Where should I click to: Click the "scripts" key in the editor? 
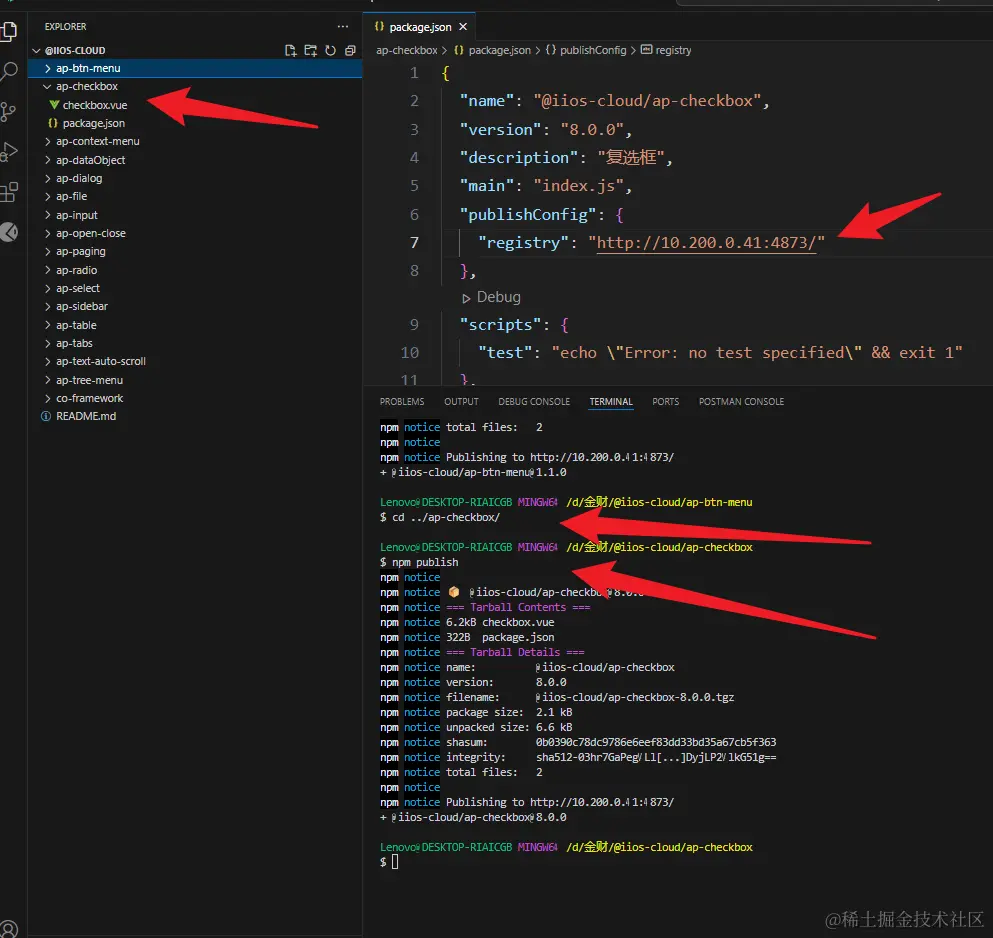click(500, 324)
